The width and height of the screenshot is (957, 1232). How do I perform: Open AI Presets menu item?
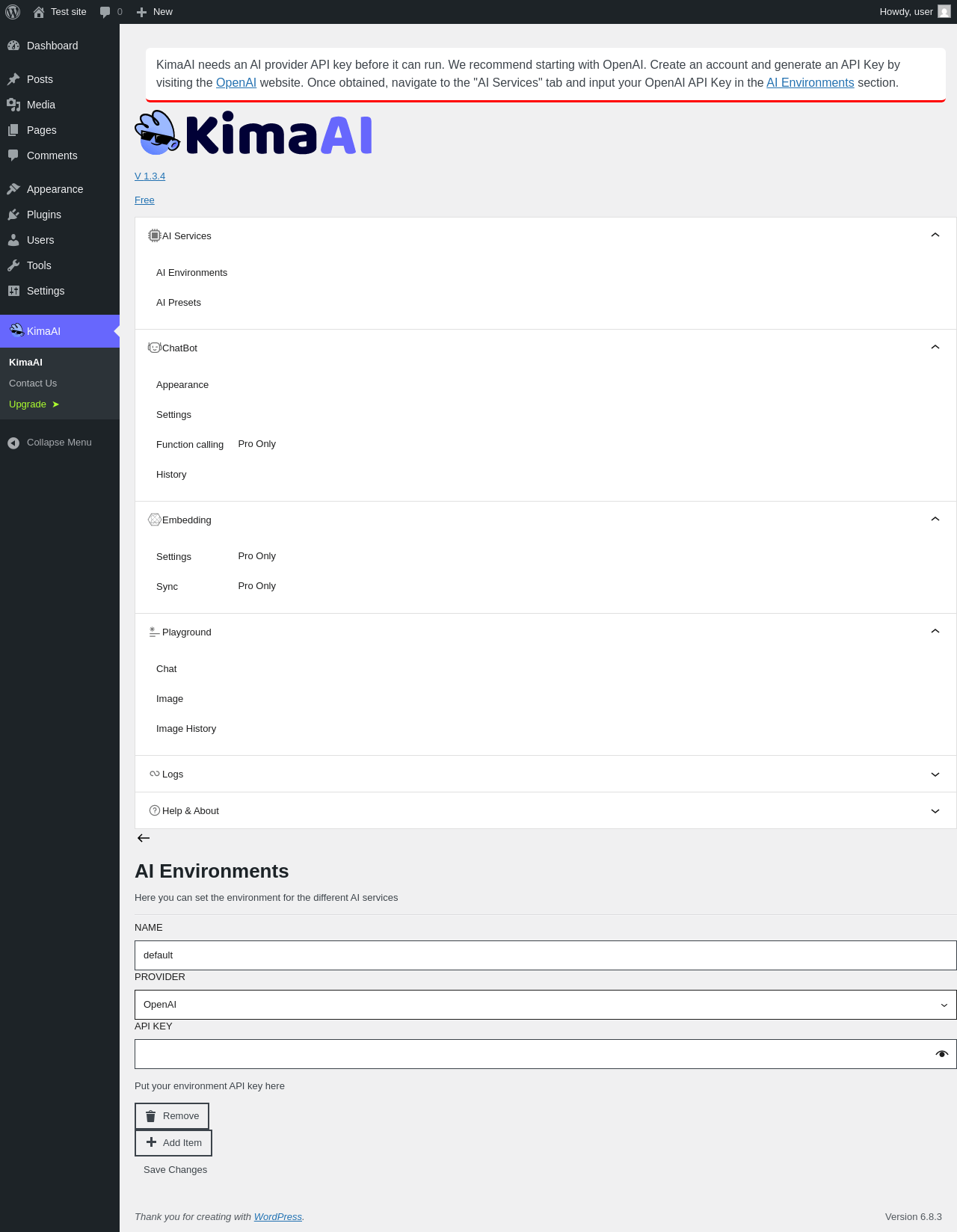pos(179,303)
